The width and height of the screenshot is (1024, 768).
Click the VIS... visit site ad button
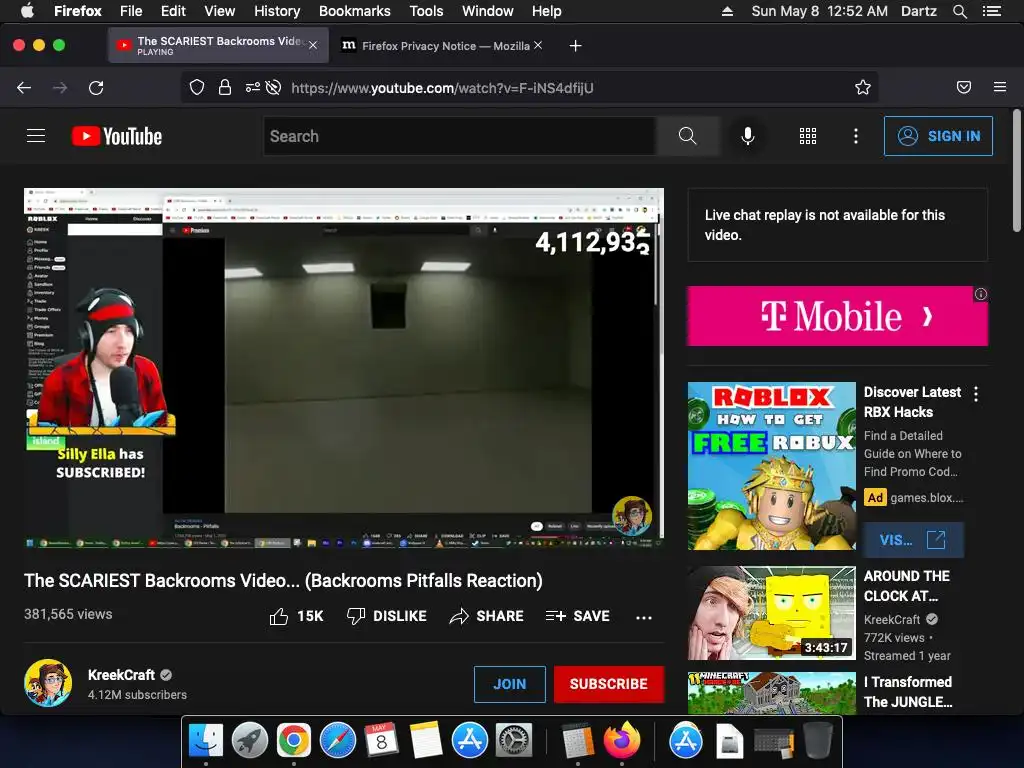click(912, 540)
